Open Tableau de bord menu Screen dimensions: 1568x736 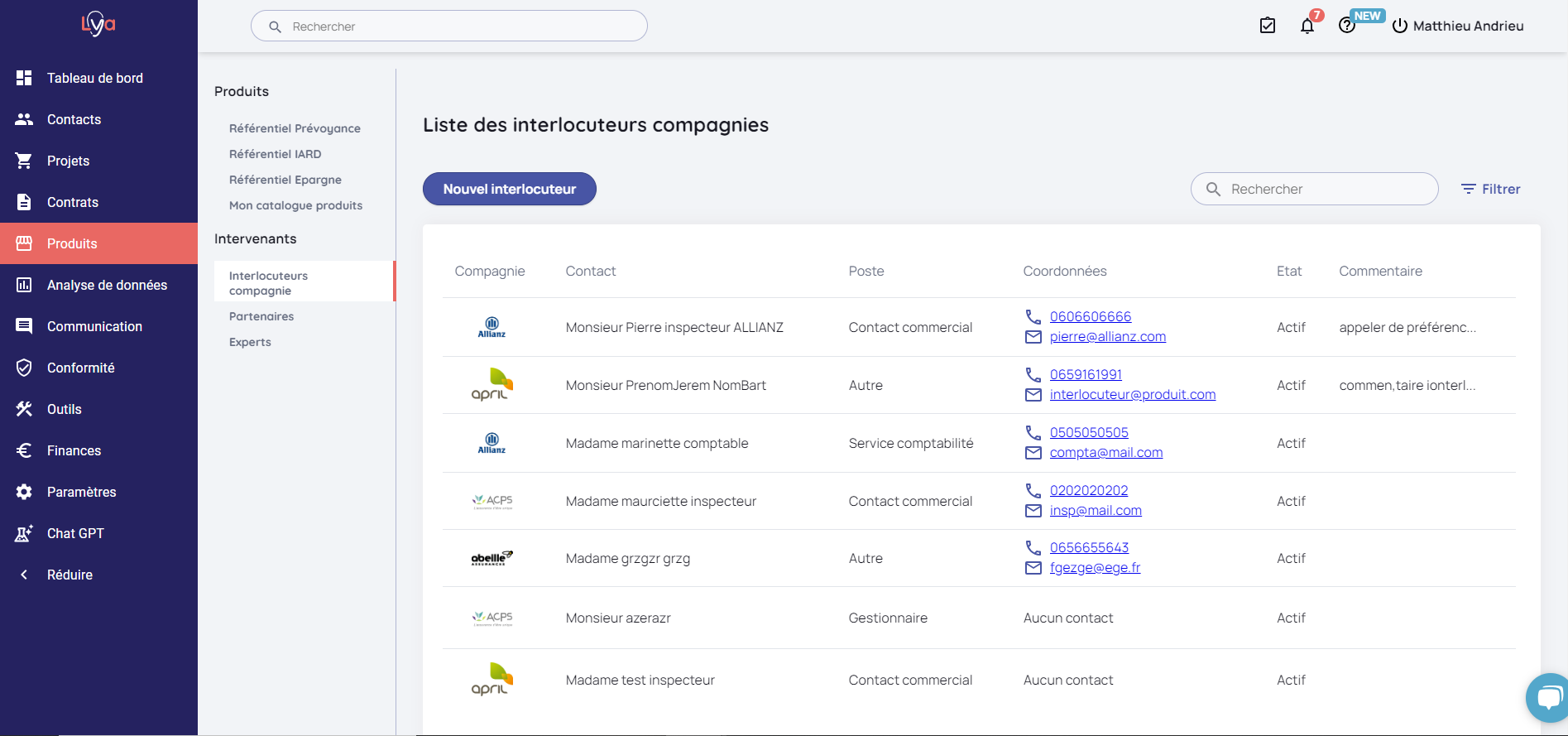tap(98, 78)
